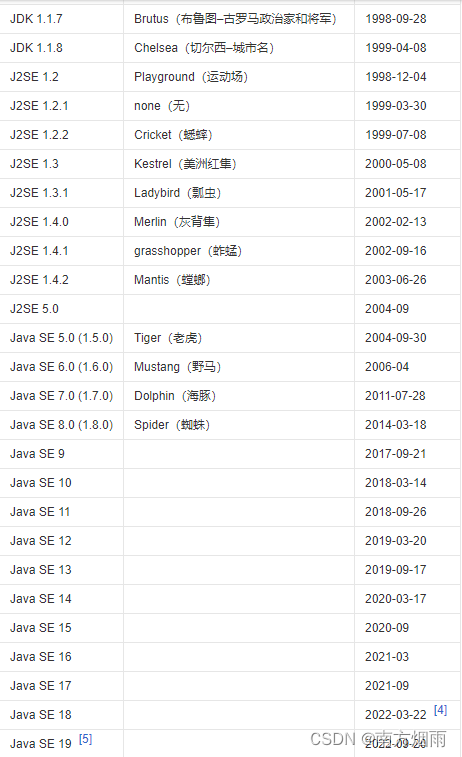Click the Brutus codename cell
This screenshot has width=462, height=757.
[x=236, y=19]
